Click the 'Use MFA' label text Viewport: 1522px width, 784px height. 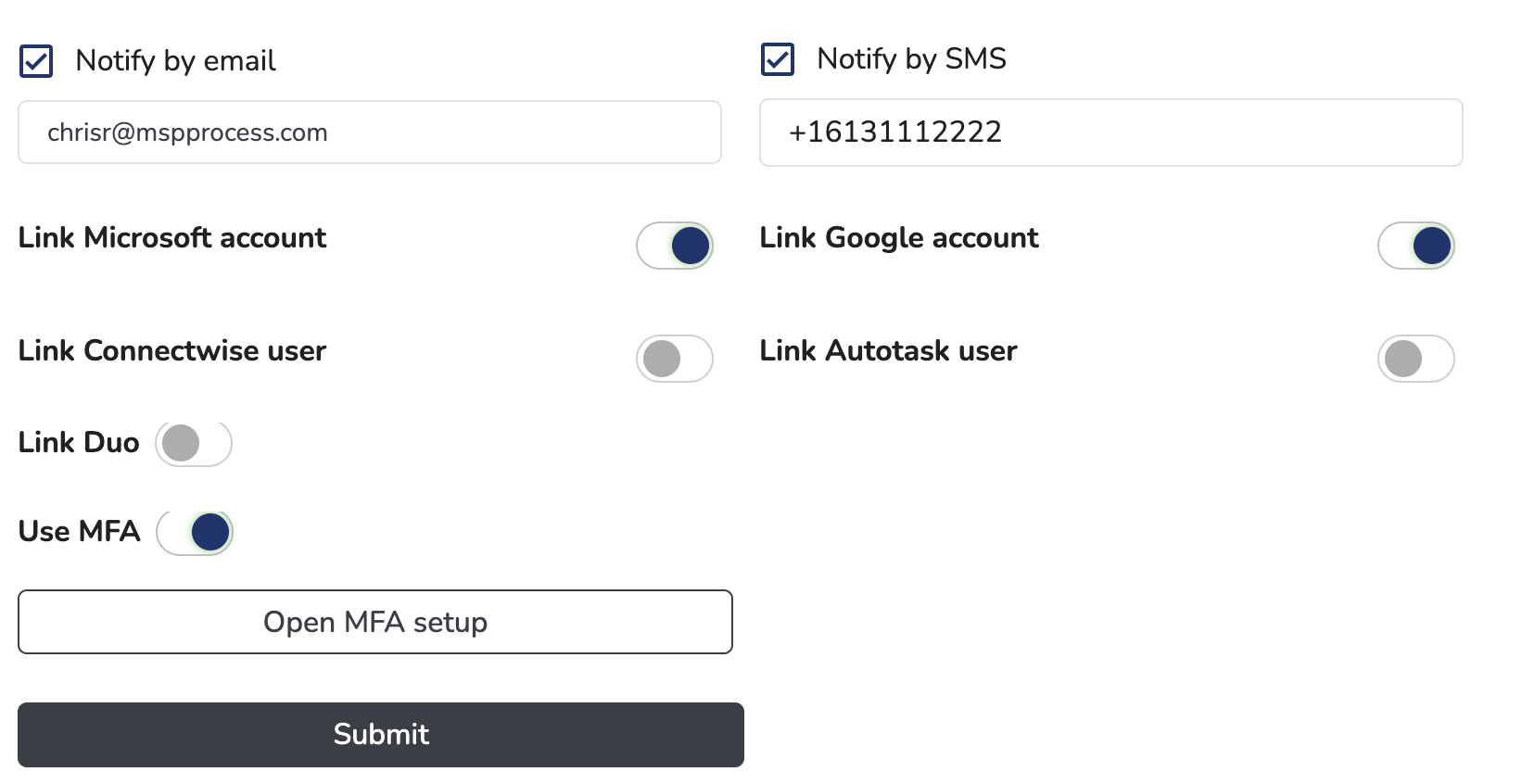click(80, 531)
